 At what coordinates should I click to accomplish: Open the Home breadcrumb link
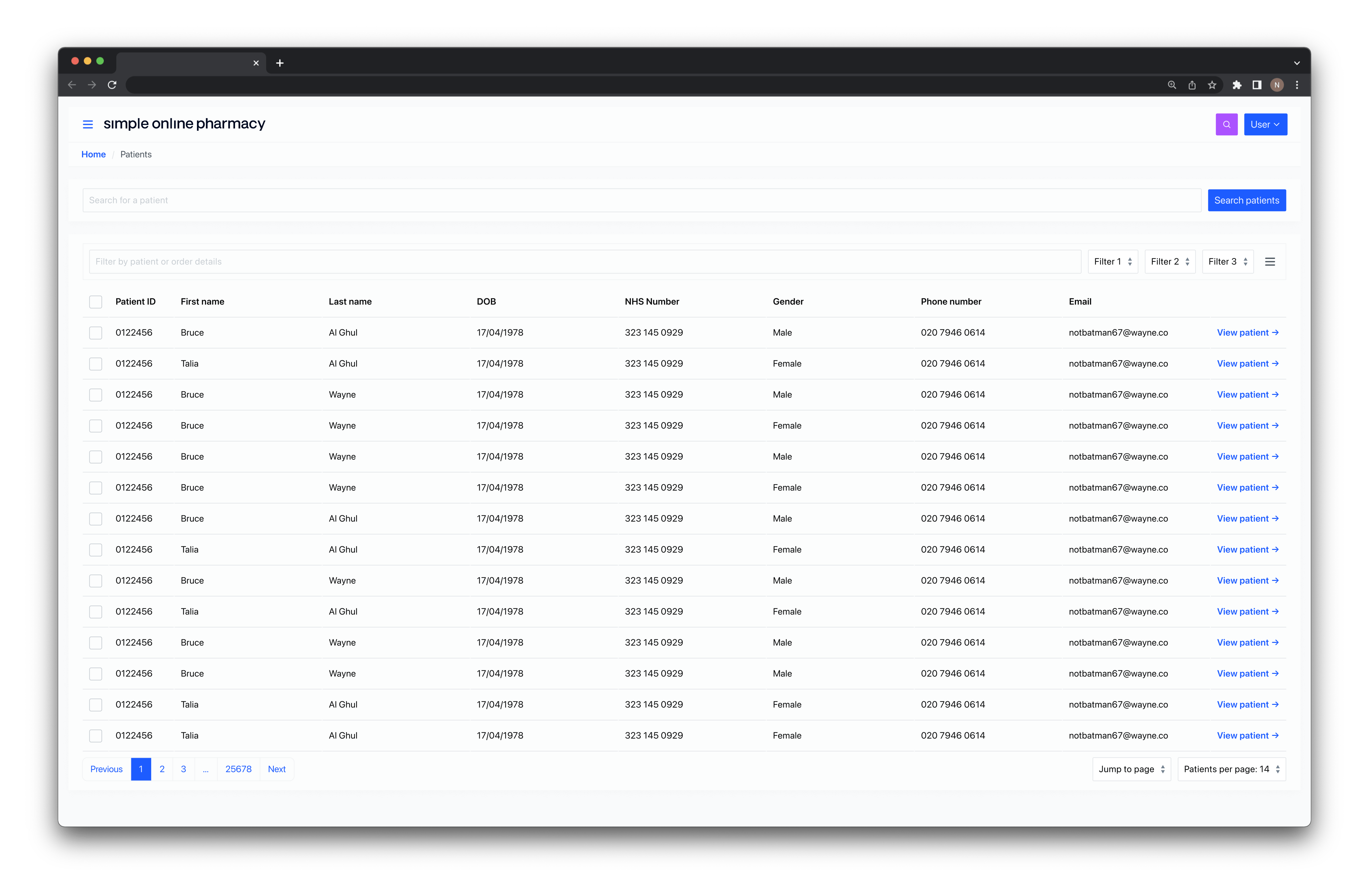pyautogui.click(x=93, y=155)
